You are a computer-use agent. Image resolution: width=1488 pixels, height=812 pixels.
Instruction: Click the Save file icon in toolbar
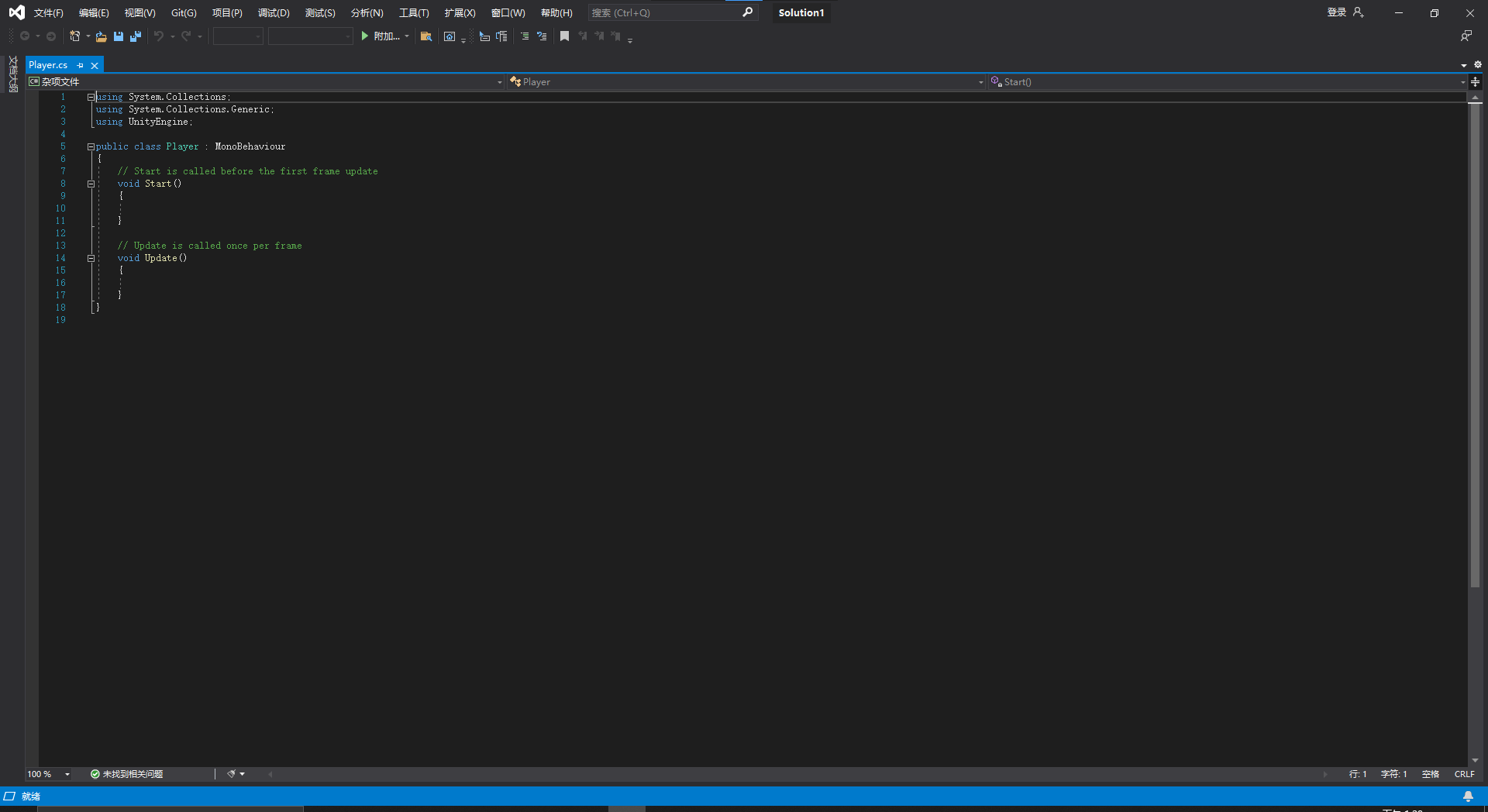coord(119,36)
